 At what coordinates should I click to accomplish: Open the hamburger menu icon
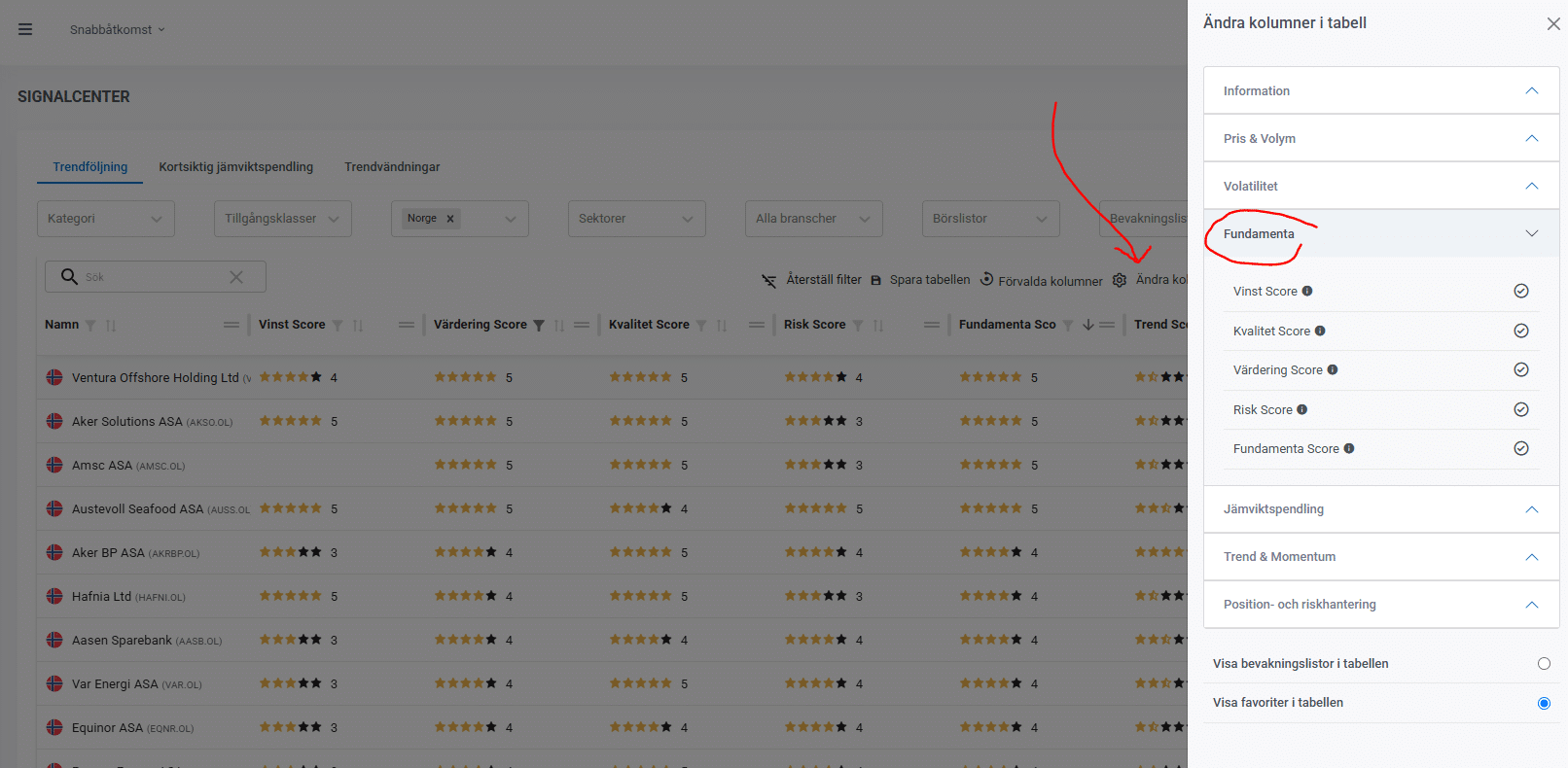(x=25, y=29)
